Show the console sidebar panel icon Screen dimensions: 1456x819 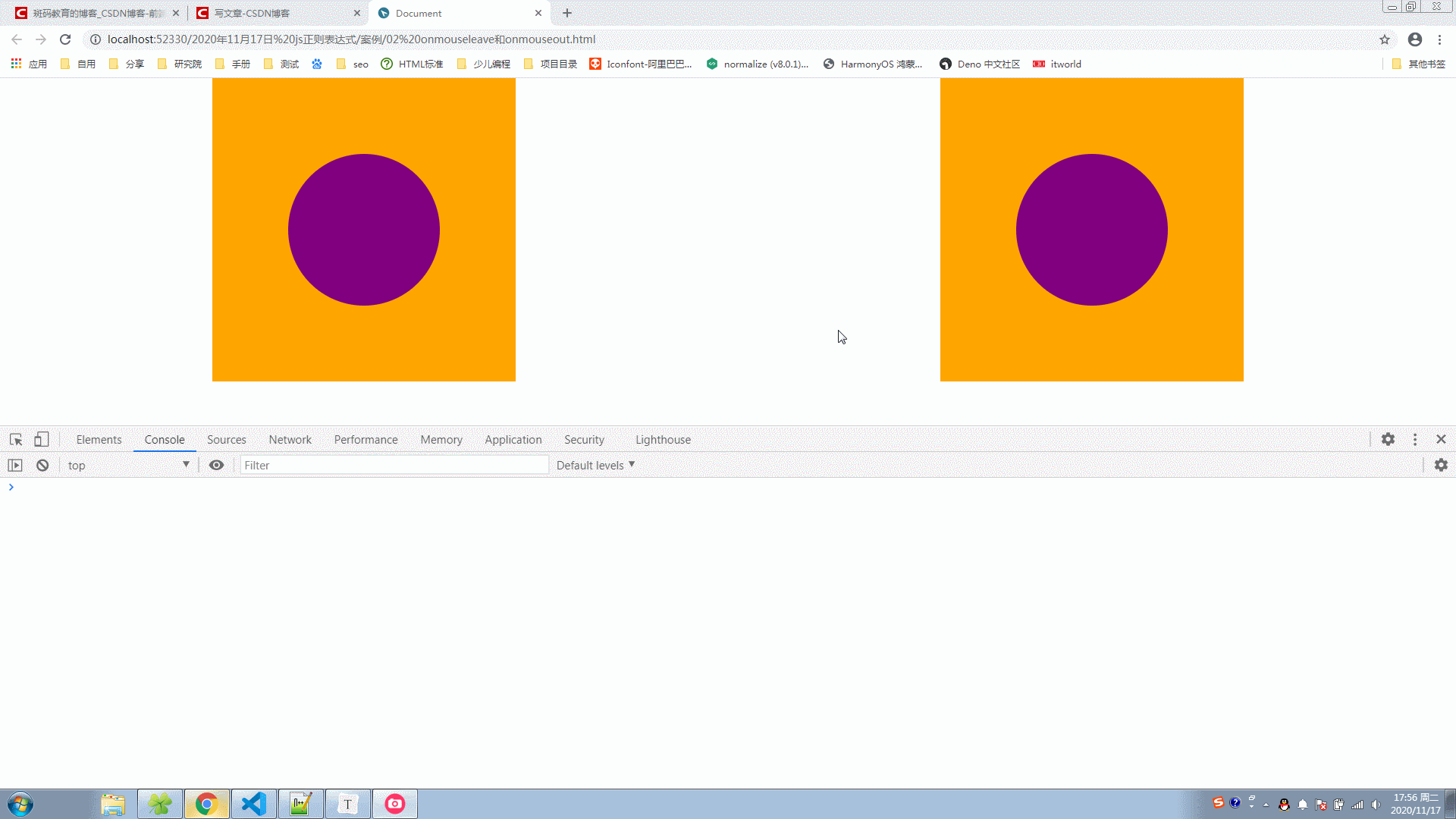[15, 466]
